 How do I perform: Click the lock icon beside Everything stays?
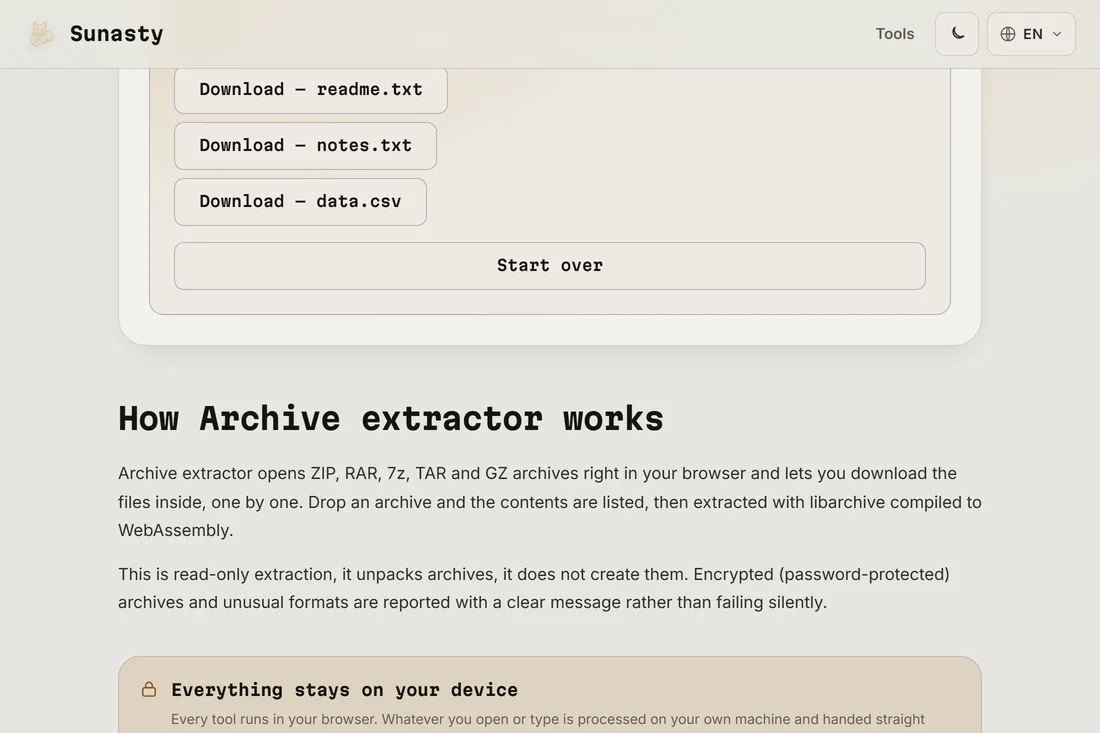[149, 690]
